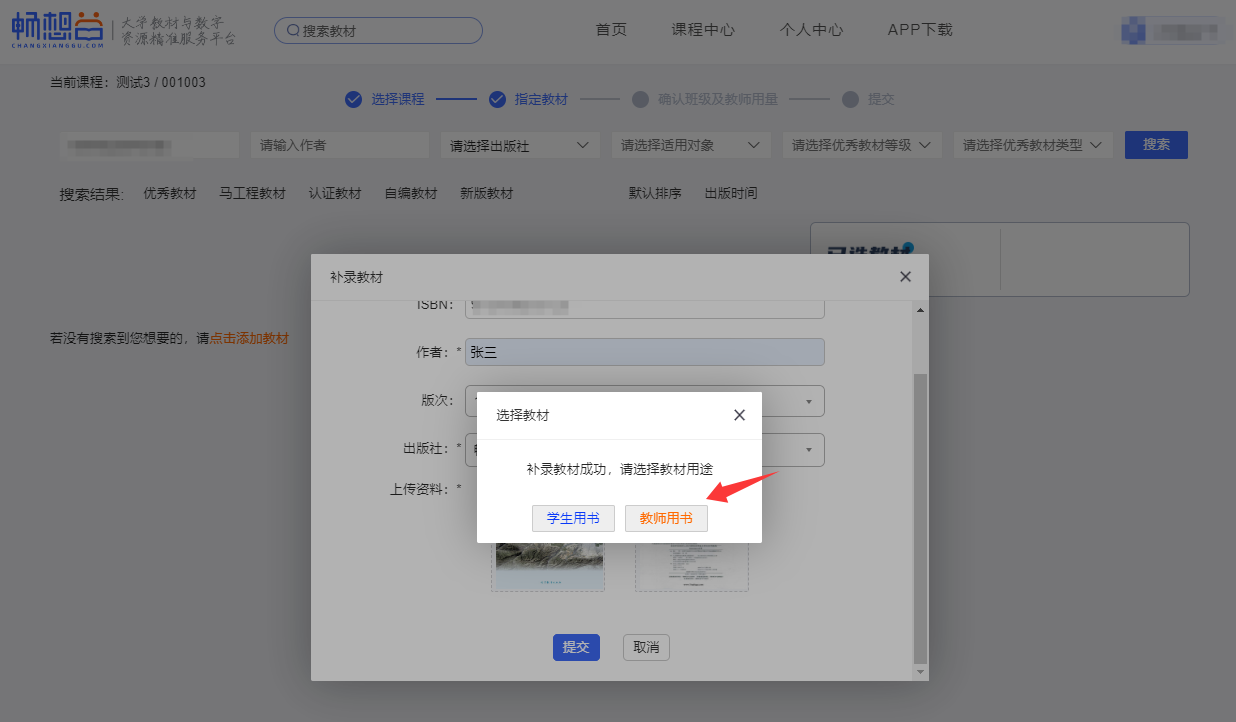Click the 教师用书 button
The height and width of the screenshot is (722, 1236).
click(666, 518)
